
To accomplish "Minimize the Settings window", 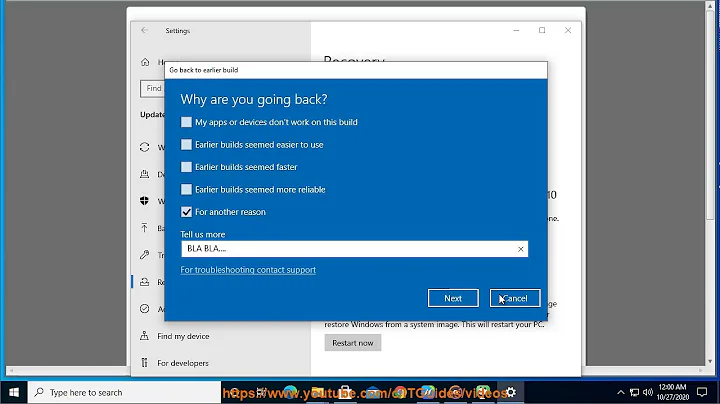I will point(517,30).
